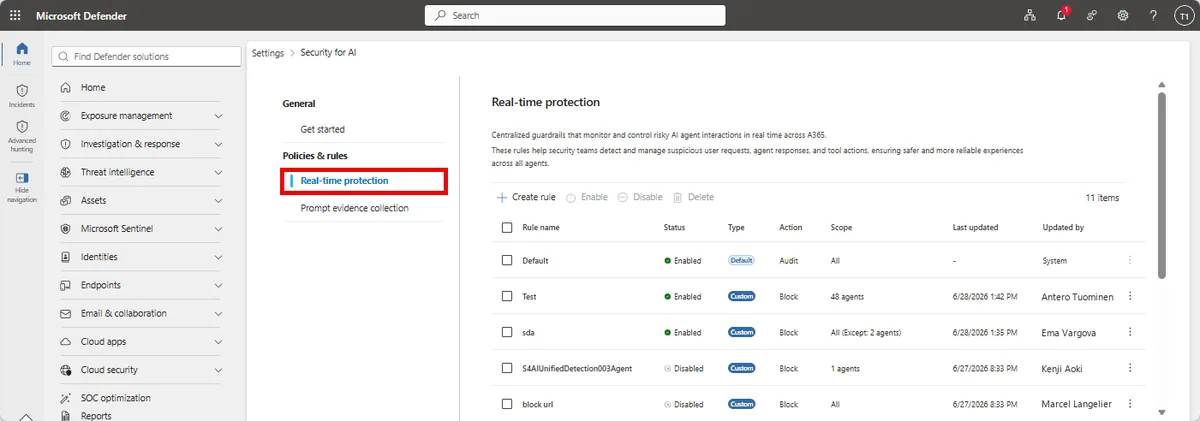Expand Identities chevron
The image size is (1200, 421).
click(x=219, y=257)
